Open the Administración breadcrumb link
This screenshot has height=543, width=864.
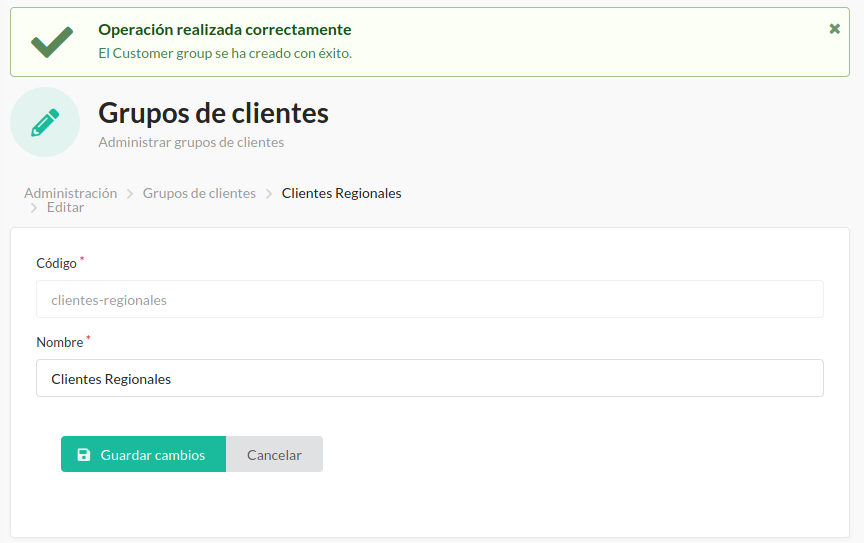[x=71, y=193]
